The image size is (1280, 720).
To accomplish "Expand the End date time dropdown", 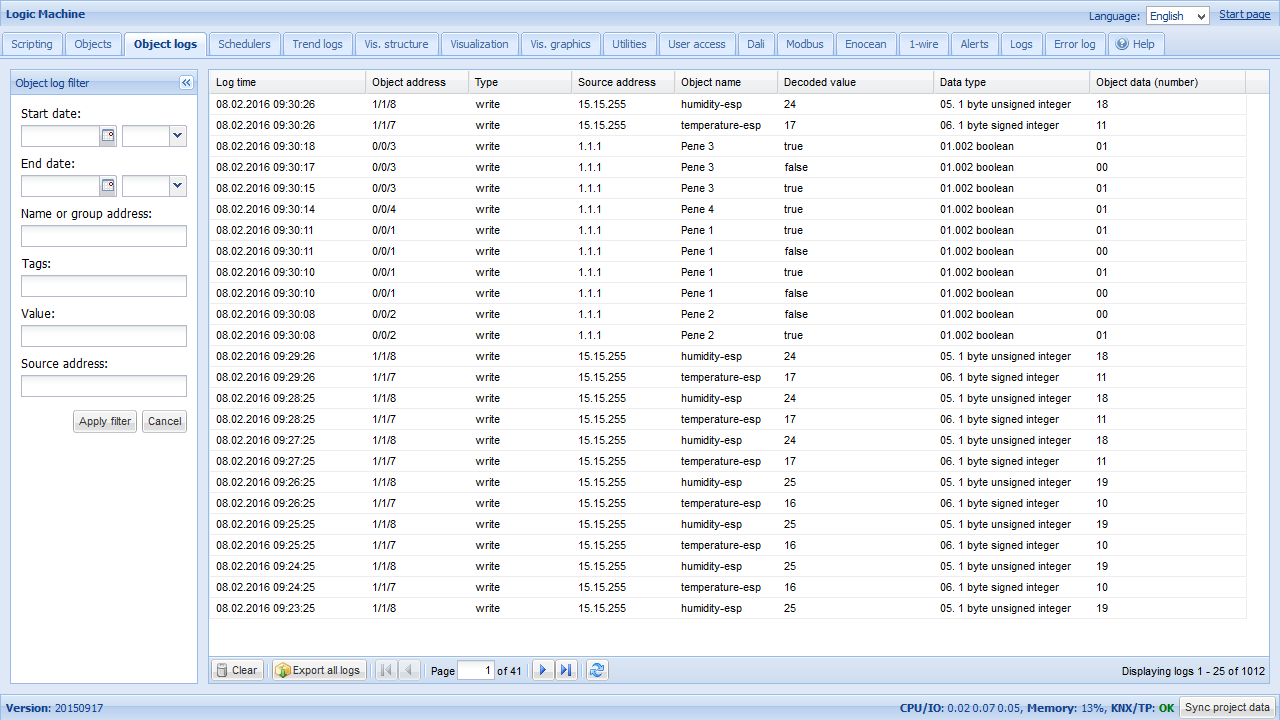I will coord(178,186).
